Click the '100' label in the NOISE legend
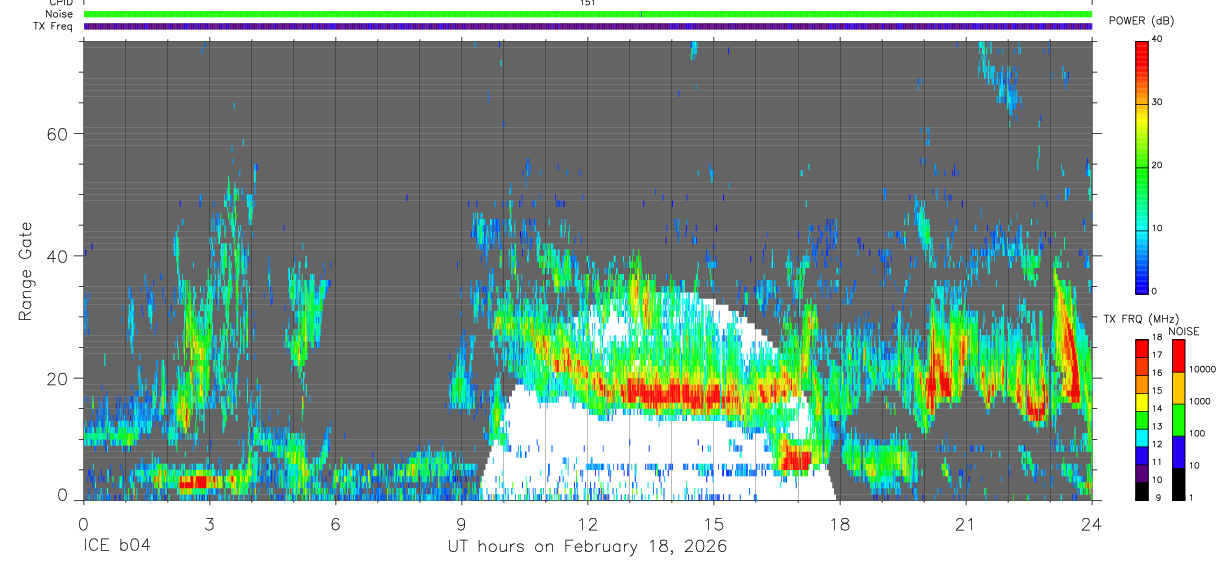 pos(1198,434)
